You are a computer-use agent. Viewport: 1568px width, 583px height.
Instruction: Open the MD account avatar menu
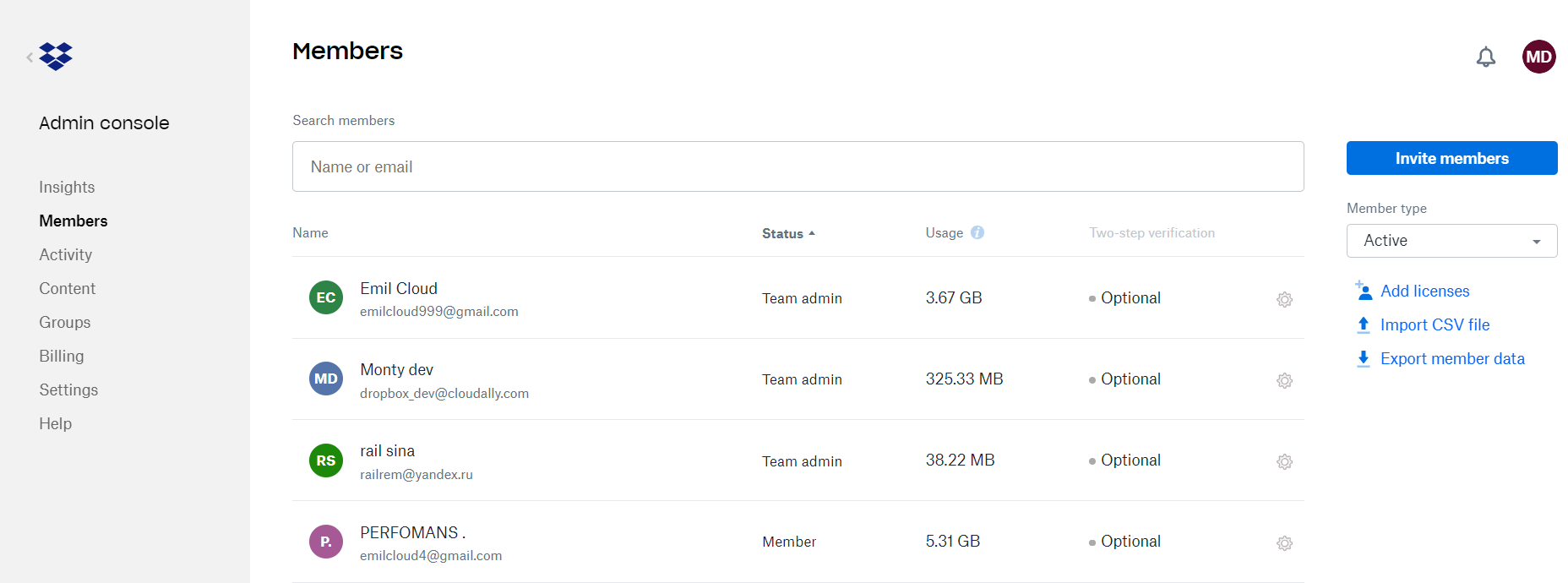pos(1538,57)
